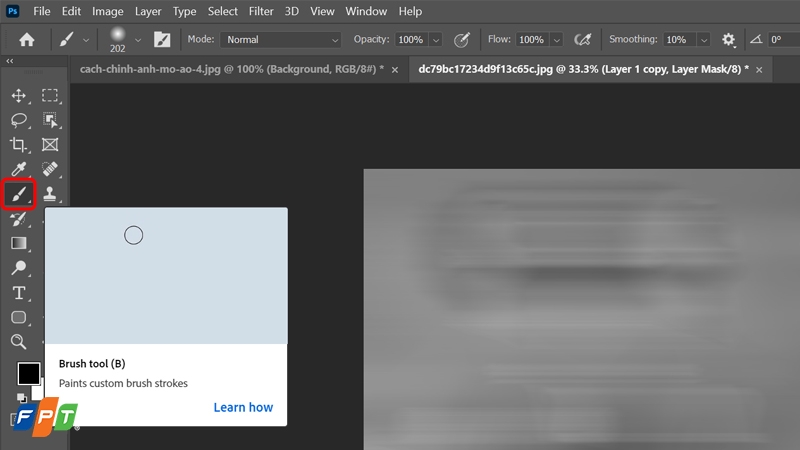
Task: Open the View menu
Action: [322, 11]
